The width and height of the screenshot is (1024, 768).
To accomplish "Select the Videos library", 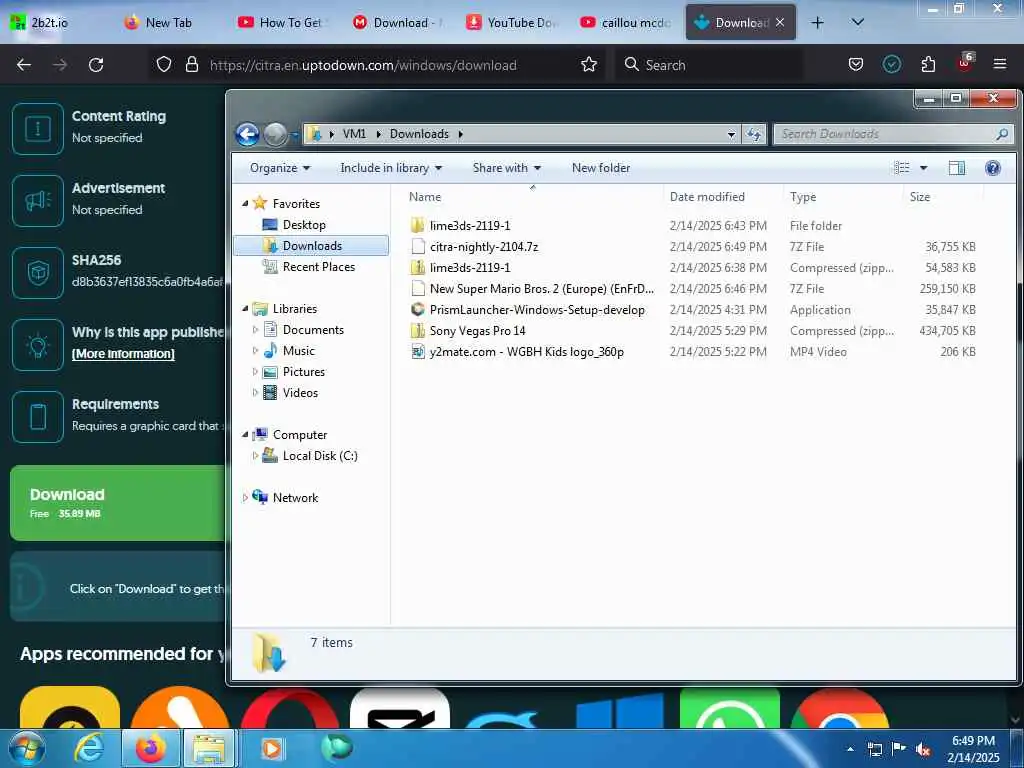I will point(300,392).
